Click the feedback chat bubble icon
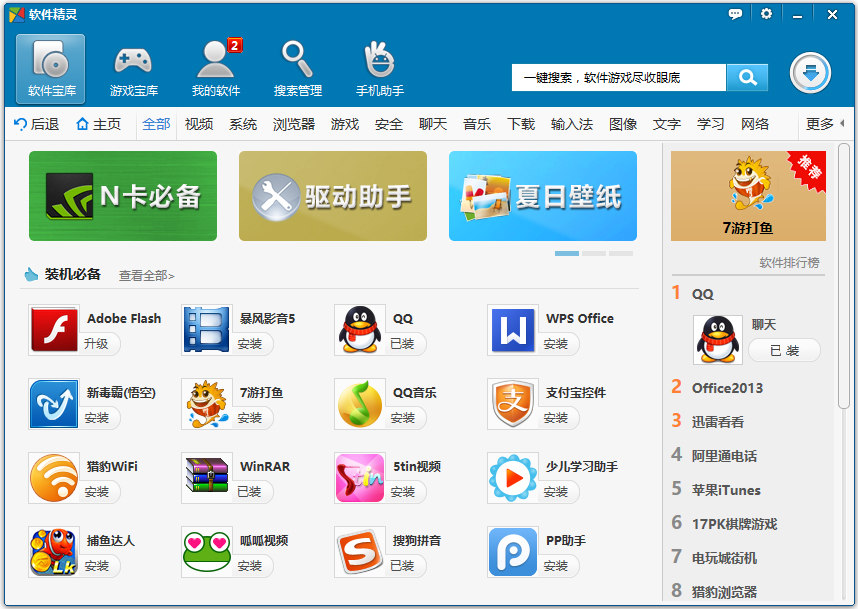The image size is (858, 609). pos(735,14)
